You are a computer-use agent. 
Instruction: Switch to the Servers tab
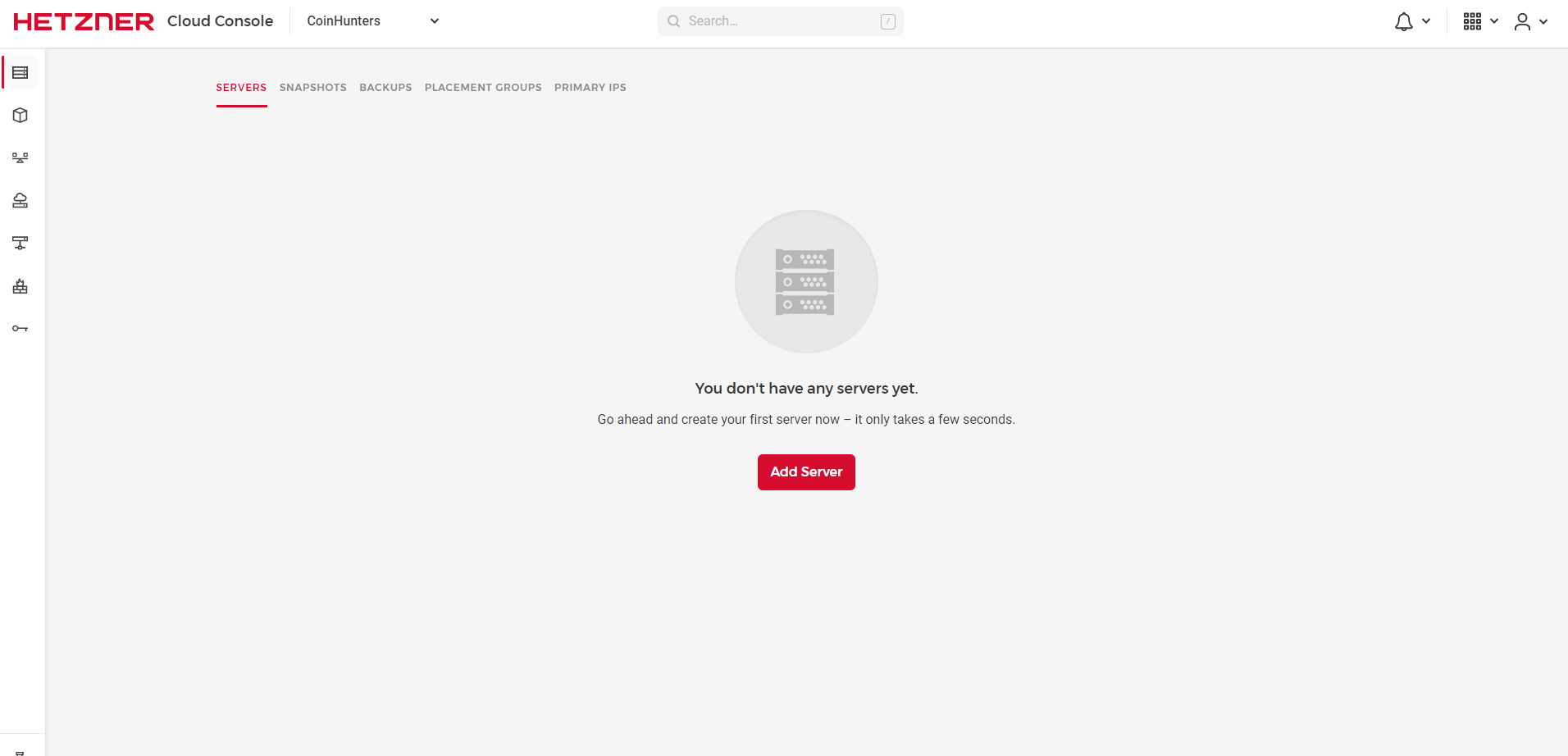[x=241, y=88]
